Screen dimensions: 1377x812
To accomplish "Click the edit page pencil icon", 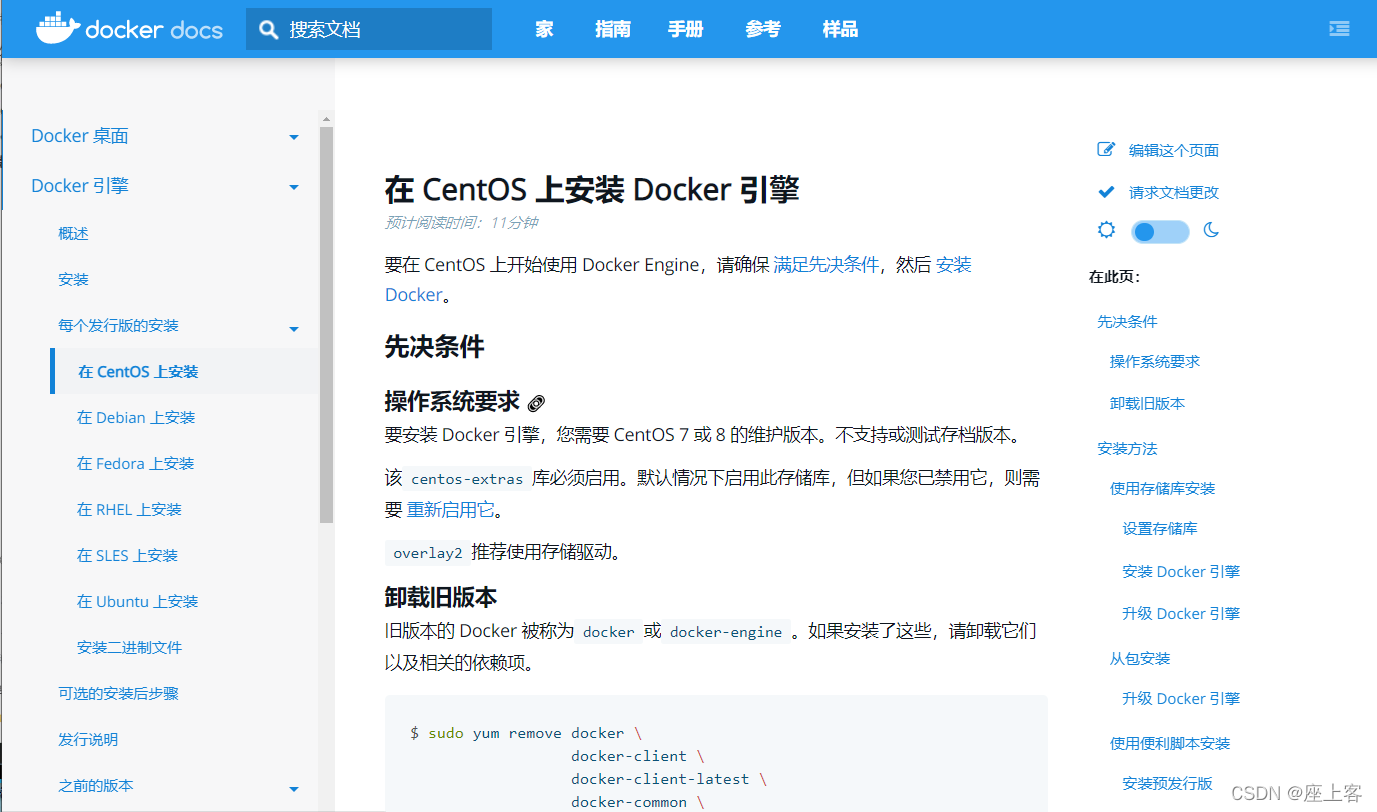I will [1106, 149].
